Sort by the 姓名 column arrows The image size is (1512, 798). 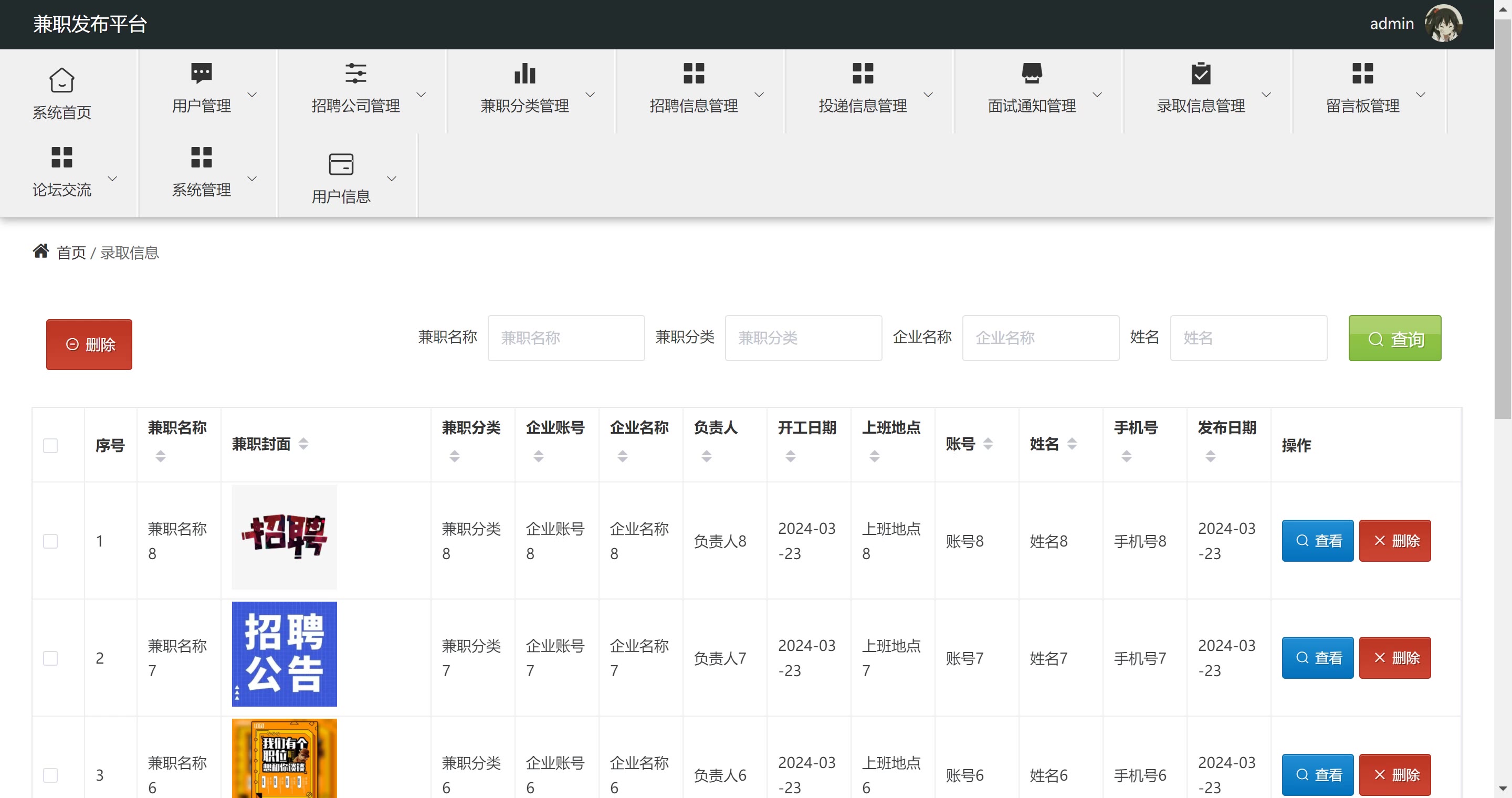point(1072,444)
